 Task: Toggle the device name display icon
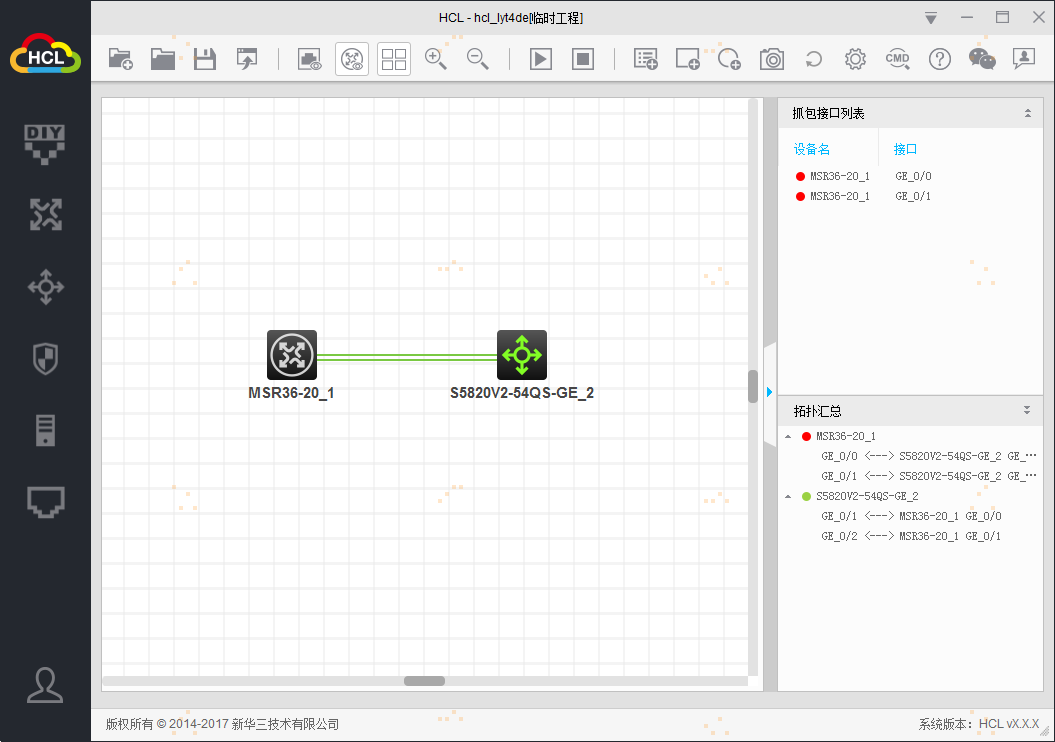tap(310, 59)
